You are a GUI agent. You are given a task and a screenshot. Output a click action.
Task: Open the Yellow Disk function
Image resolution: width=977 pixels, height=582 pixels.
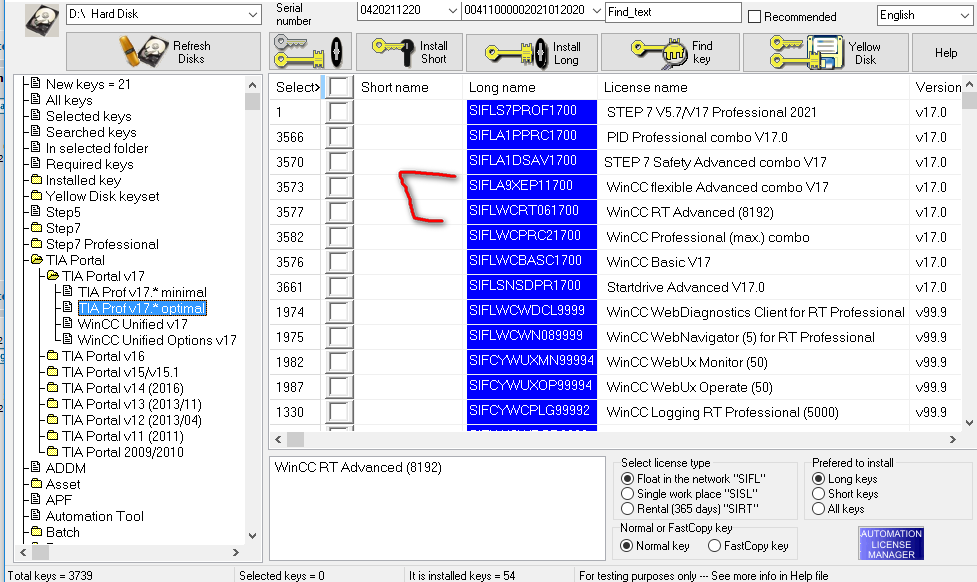pyautogui.click(x=825, y=52)
